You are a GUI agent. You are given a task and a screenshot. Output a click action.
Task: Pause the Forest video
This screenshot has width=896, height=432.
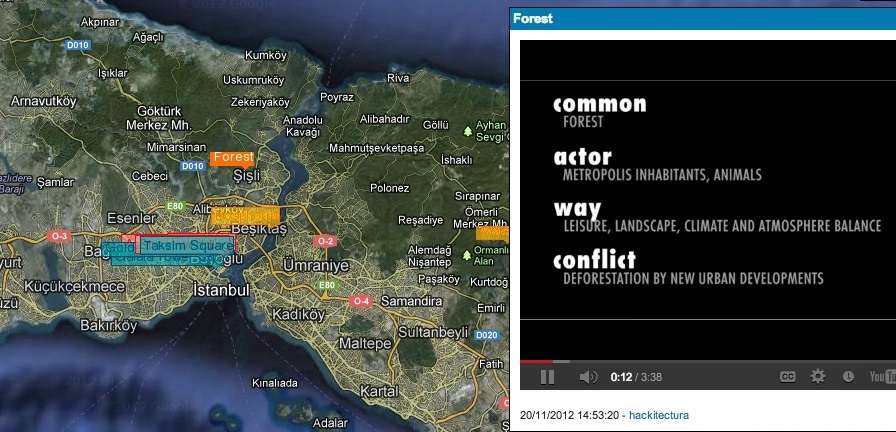tap(547, 377)
